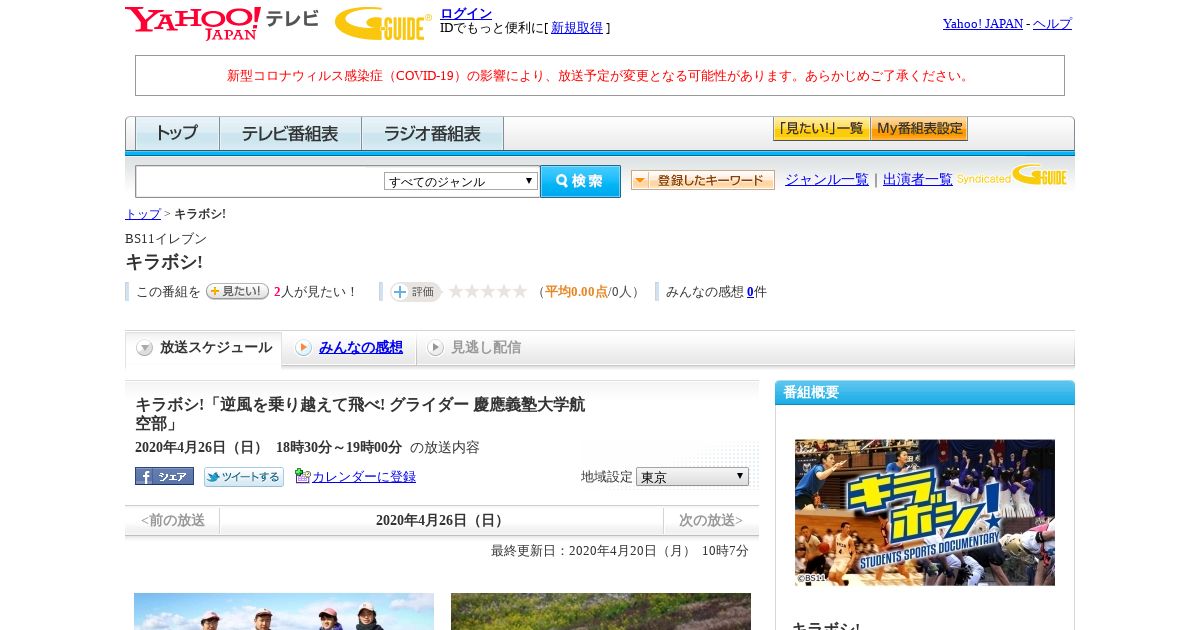
Task: Select the 放送スケジュール tab
Action: (x=204, y=348)
